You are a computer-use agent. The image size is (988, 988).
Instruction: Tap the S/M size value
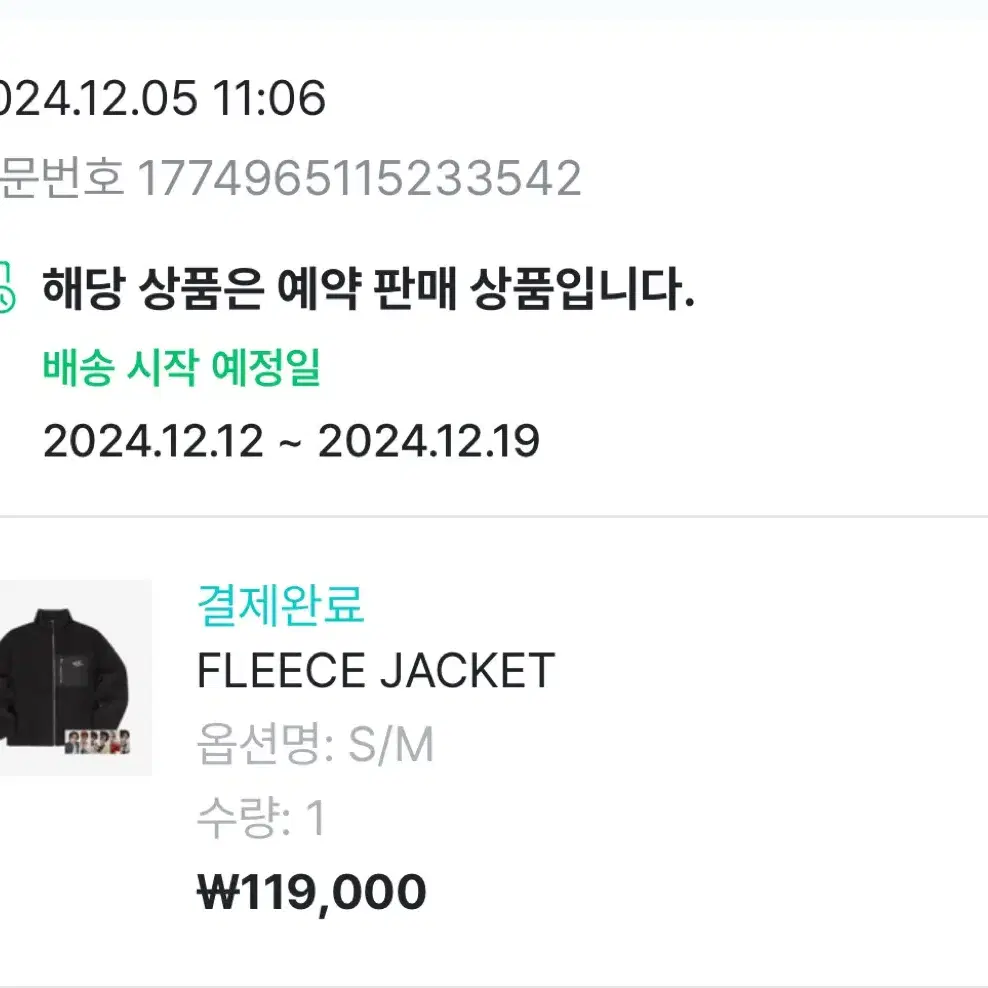(x=391, y=744)
